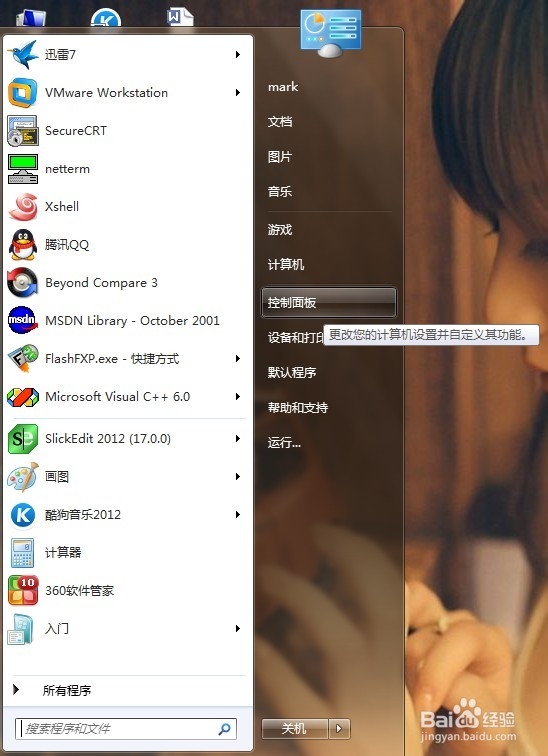This screenshot has width=548, height=756.
Task: Open SlickEdit 2012 via its icon
Action: (x=23, y=439)
